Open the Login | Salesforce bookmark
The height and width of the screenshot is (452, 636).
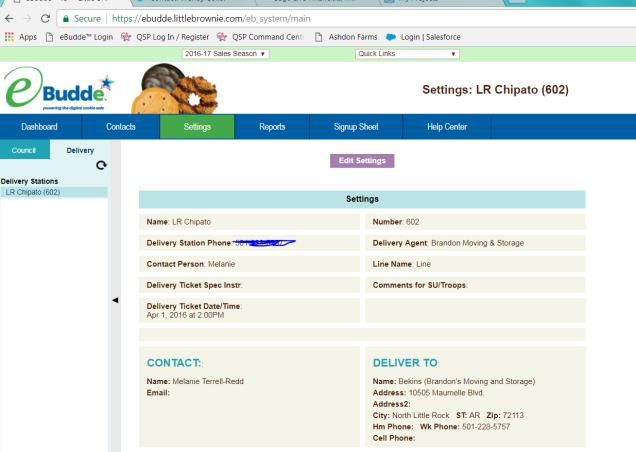coord(423,37)
